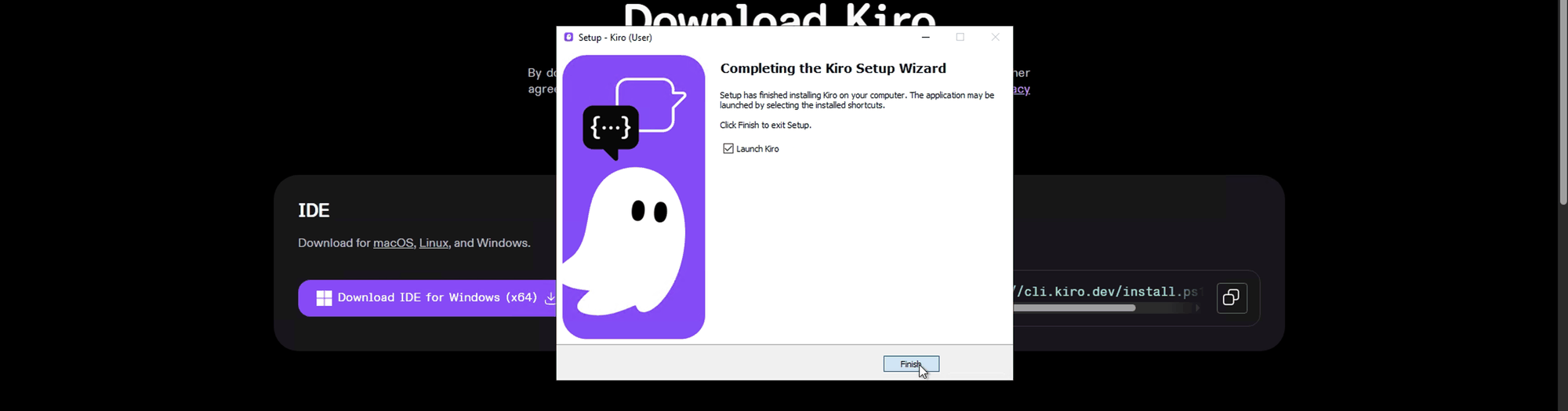The width and height of the screenshot is (1568, 411).
Task: Click the 'Click Finish to exit Setup.' text
Action: 765,125
